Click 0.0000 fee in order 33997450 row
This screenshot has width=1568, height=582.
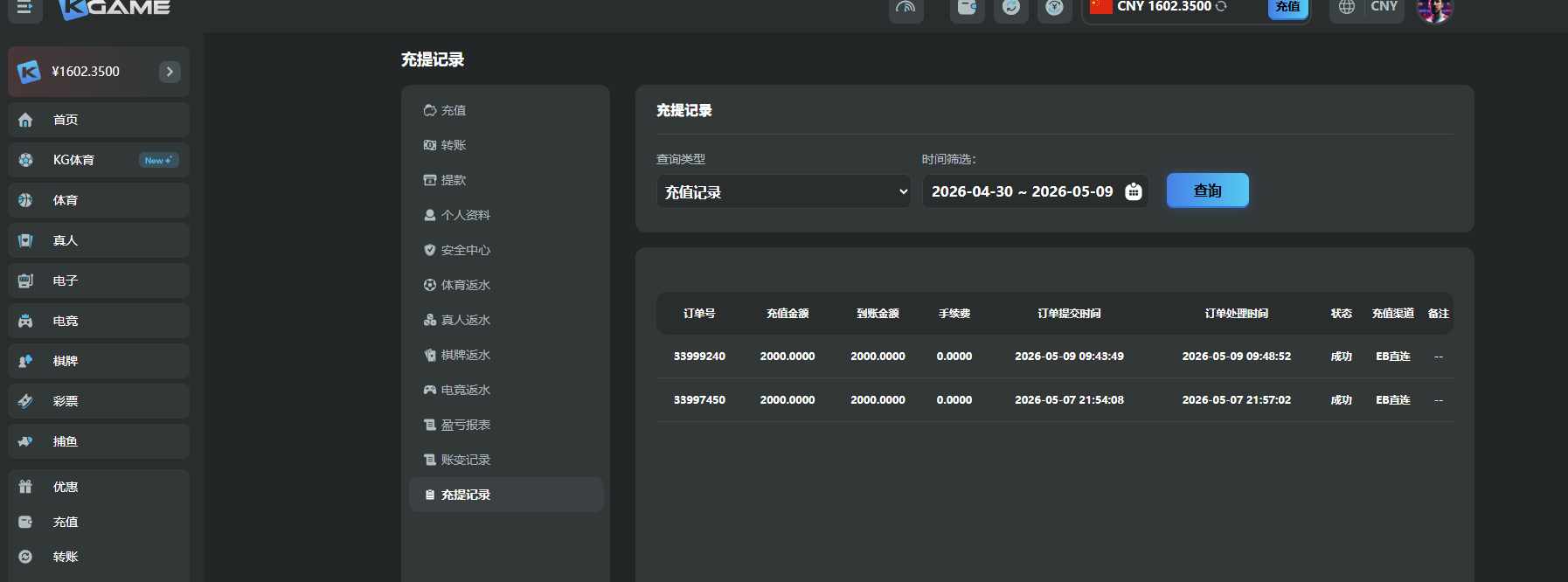coord(954,400)
